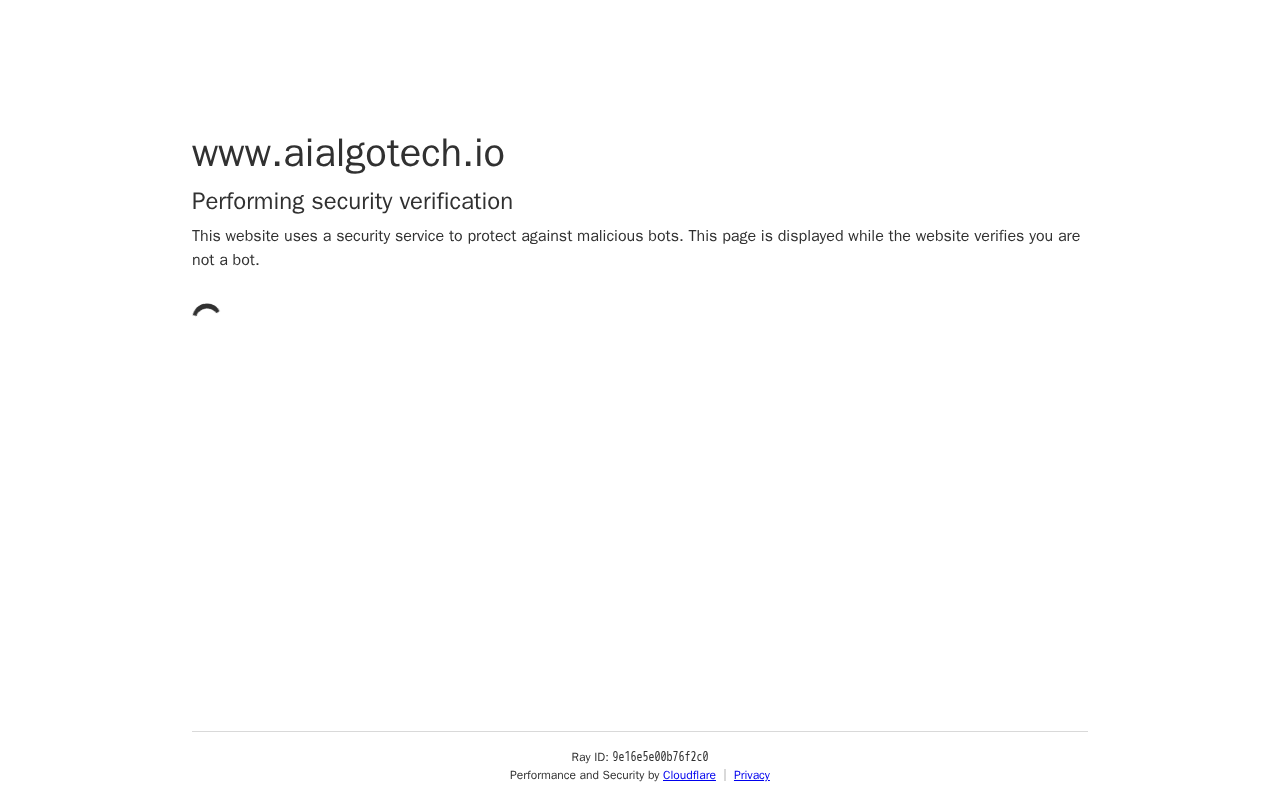Click the phrase website verifies you are
This screenshot has height=800, width=1280.
pos(998,236)
